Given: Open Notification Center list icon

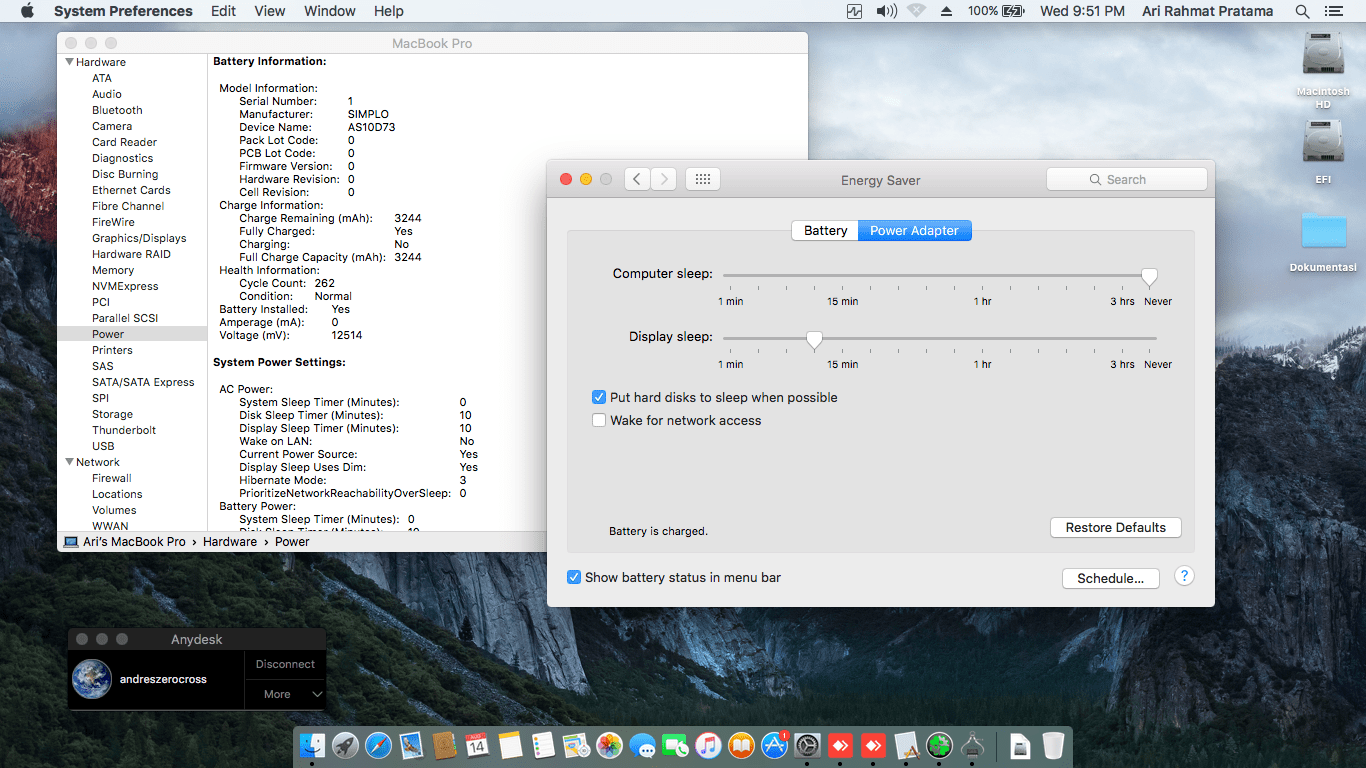Looking at the screenshot, I should click(1333, 11).
